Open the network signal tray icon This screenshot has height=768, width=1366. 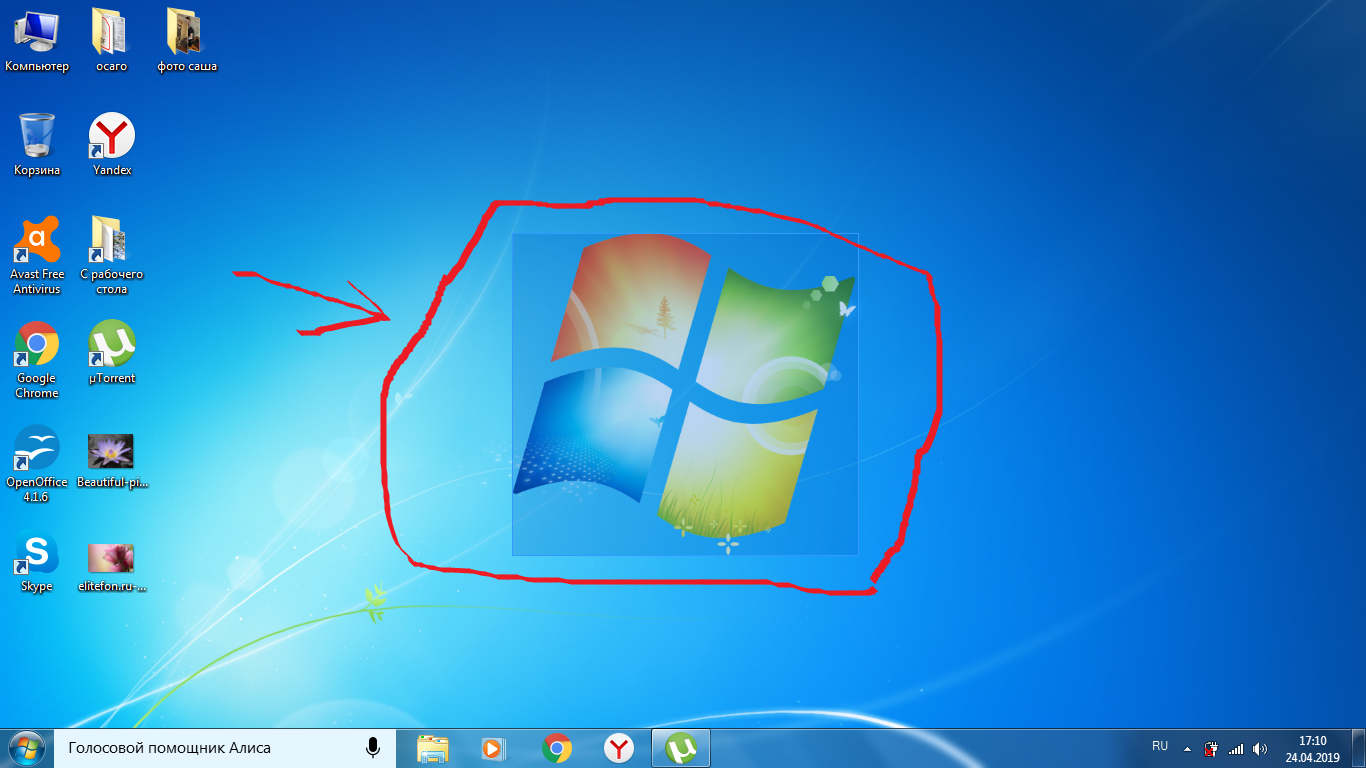(1236, 748)
